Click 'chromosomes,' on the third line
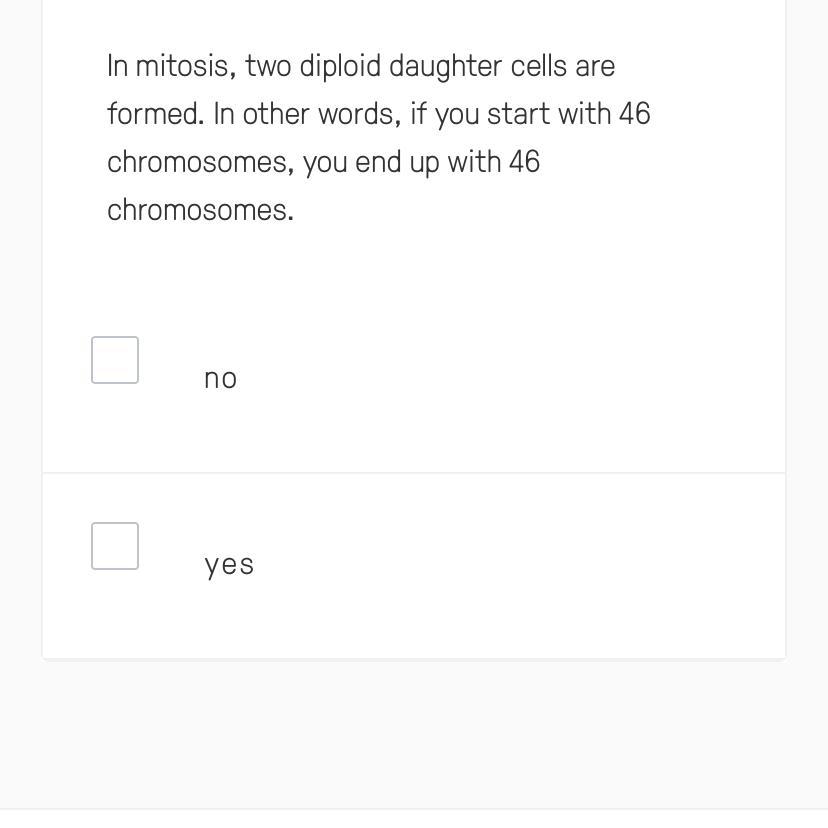The width and height of the screenshot is (828, 828). pos(200,163)
